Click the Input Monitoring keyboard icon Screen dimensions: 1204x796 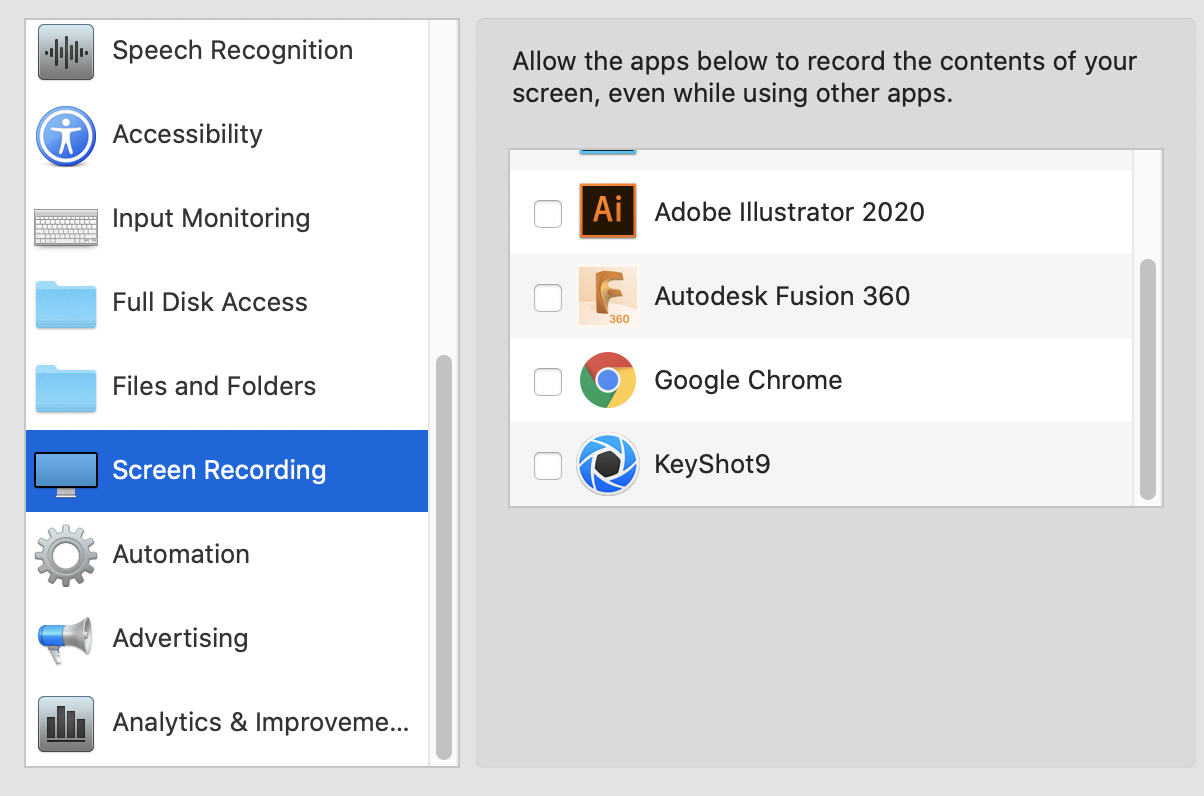click(66, 227)
